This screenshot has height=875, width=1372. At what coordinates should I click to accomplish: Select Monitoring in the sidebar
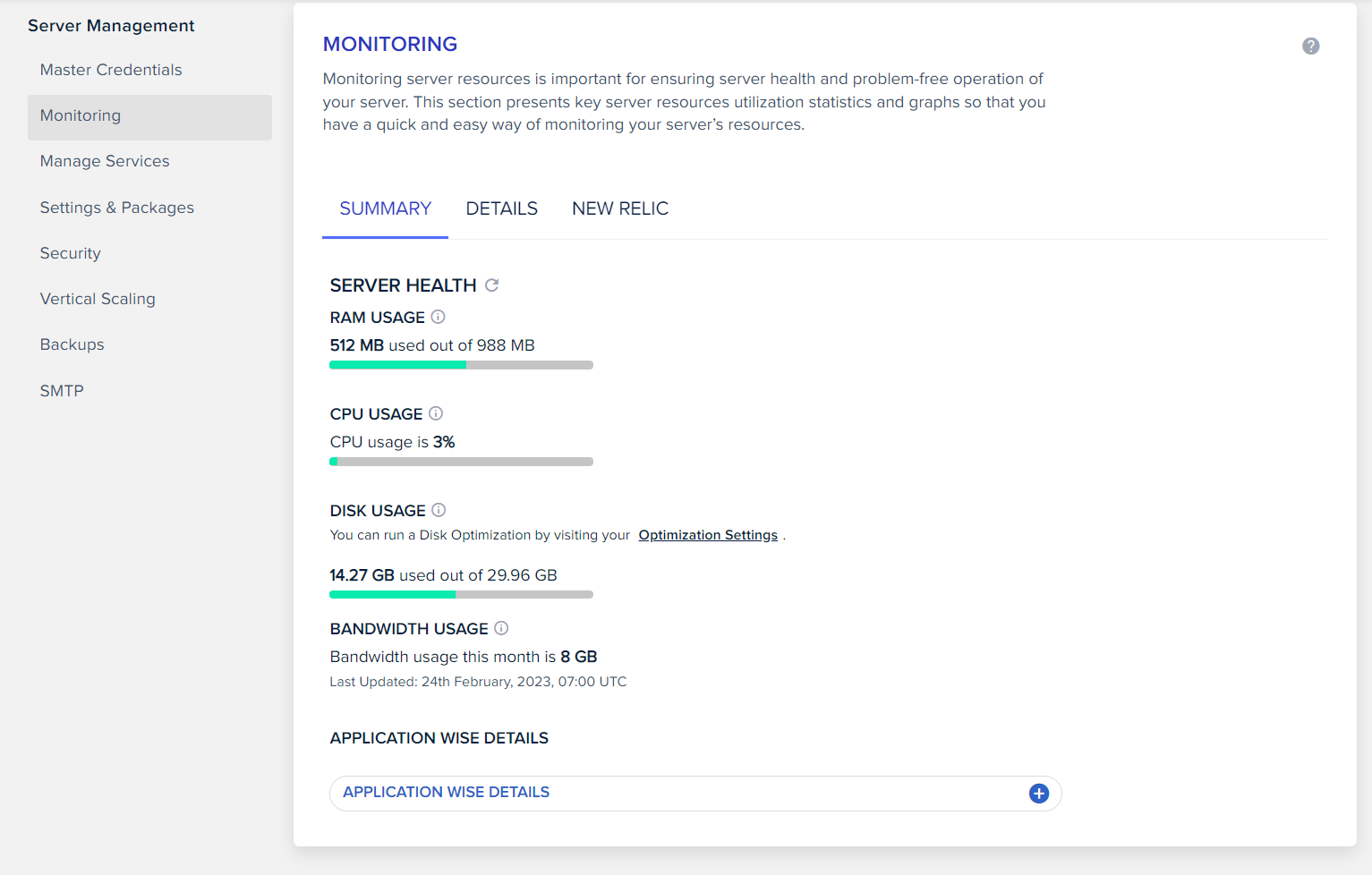[149, 116]
